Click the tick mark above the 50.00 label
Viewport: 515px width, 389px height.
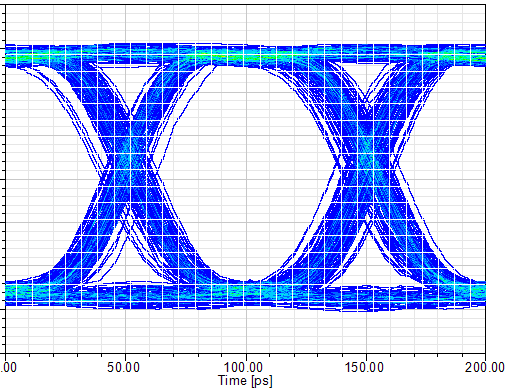125,356
